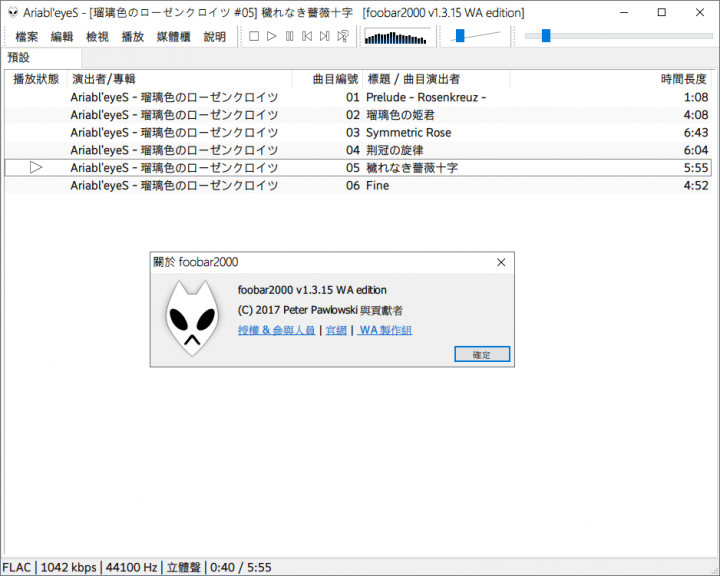Close the 關於 foobar2000 dialog
720x576 pixels.
501,262
